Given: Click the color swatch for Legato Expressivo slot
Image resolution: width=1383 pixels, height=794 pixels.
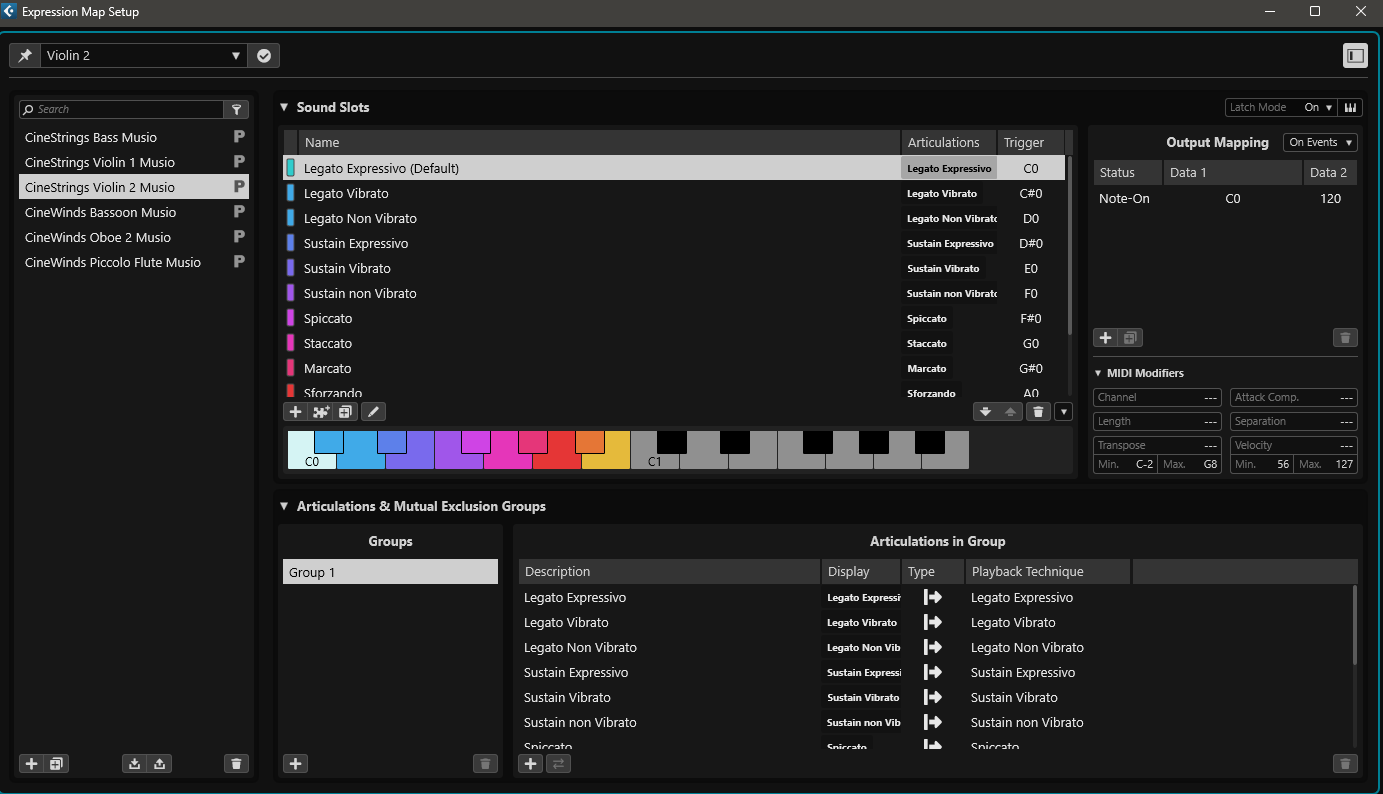Looking at the screenshot, I should pyautogui.click(x=290, y=168).
